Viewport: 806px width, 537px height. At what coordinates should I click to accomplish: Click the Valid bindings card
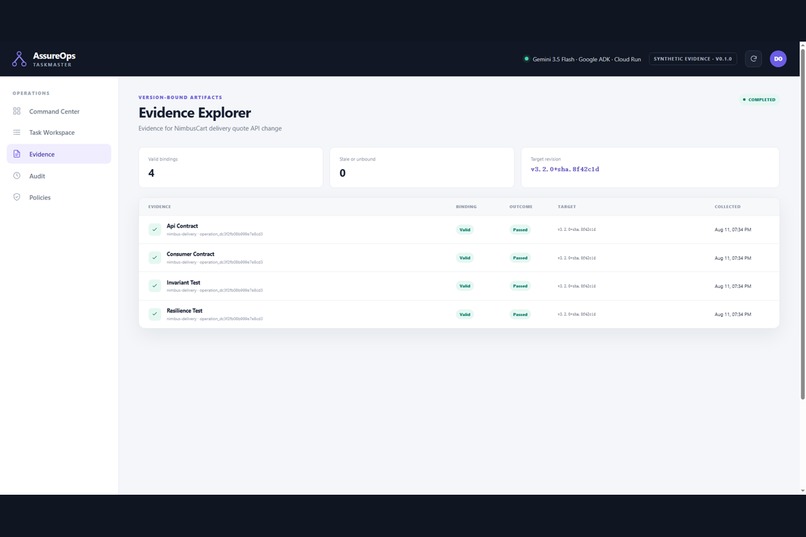(x=231, y=168)
